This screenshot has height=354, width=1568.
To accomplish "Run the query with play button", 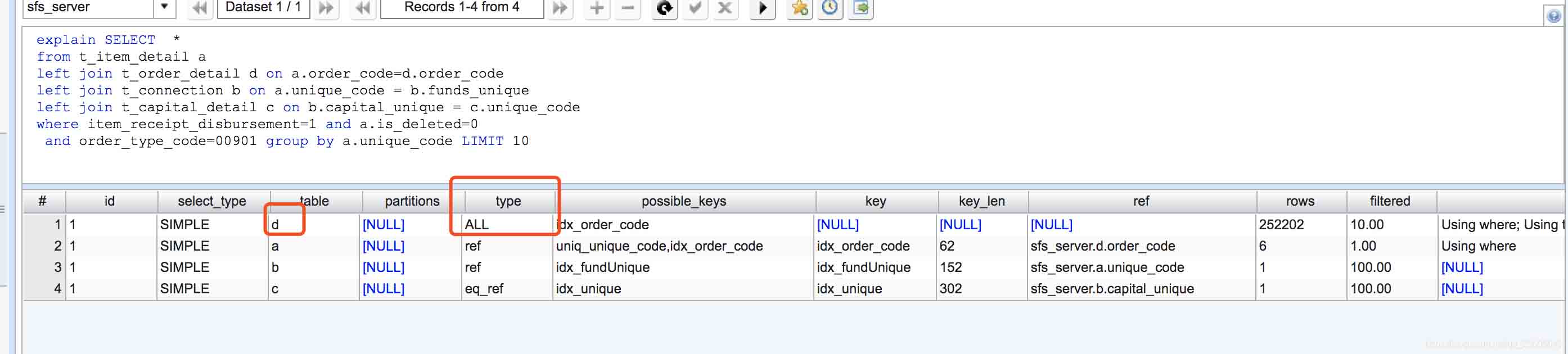I will pyautogui.click(x=762, y=8).
